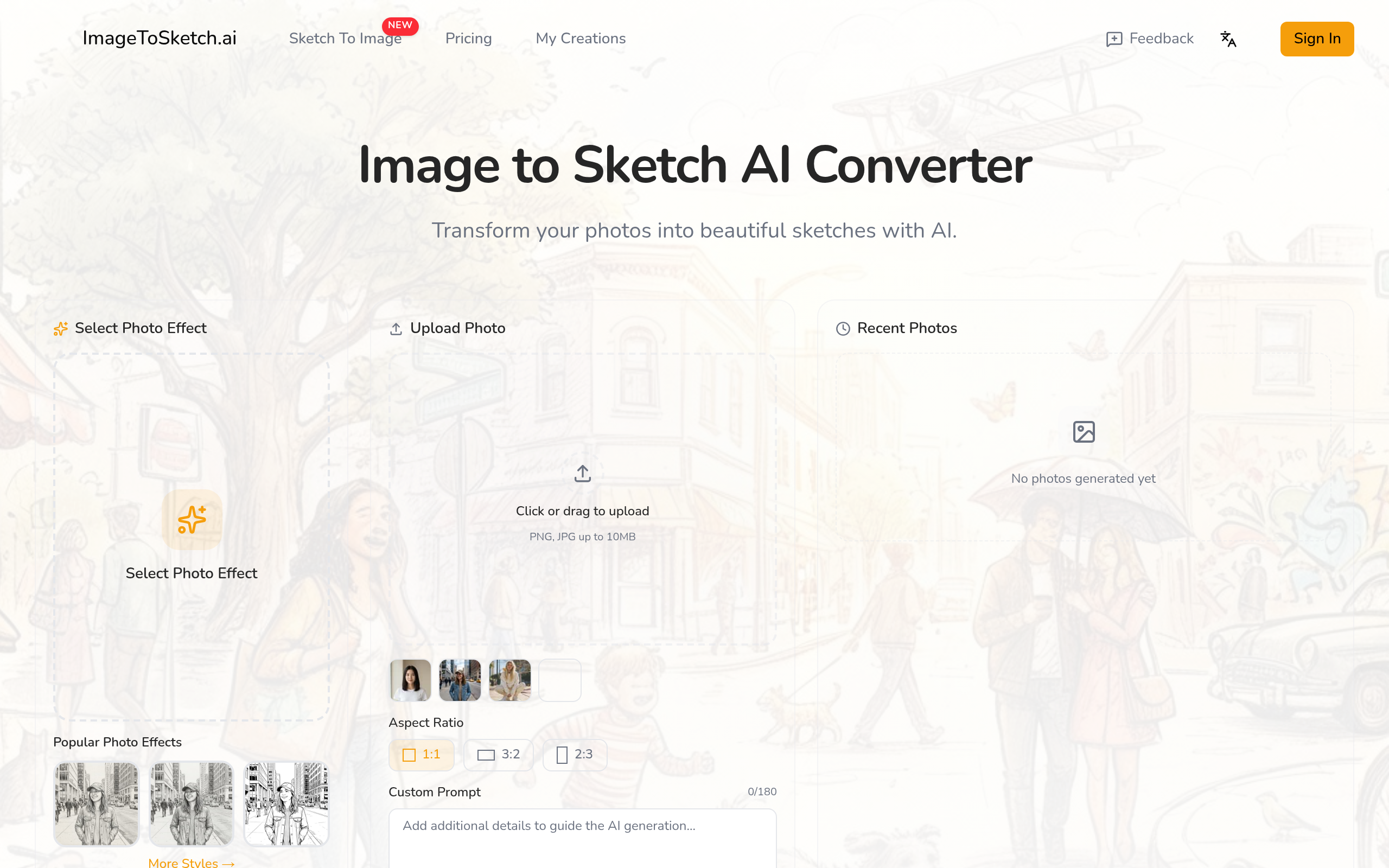
Task: Click the Feedback speech bubble icon
Action: tap(1113, 39)
